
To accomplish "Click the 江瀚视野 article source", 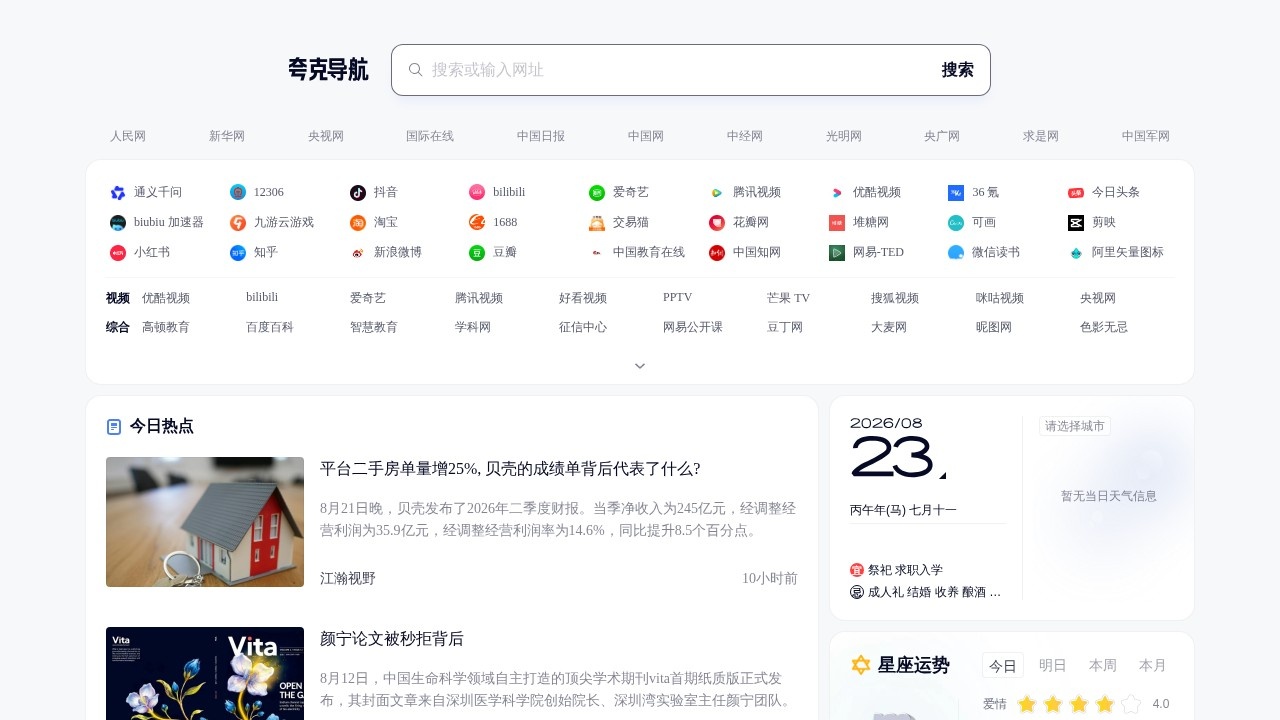I will [x=348, y=578].
